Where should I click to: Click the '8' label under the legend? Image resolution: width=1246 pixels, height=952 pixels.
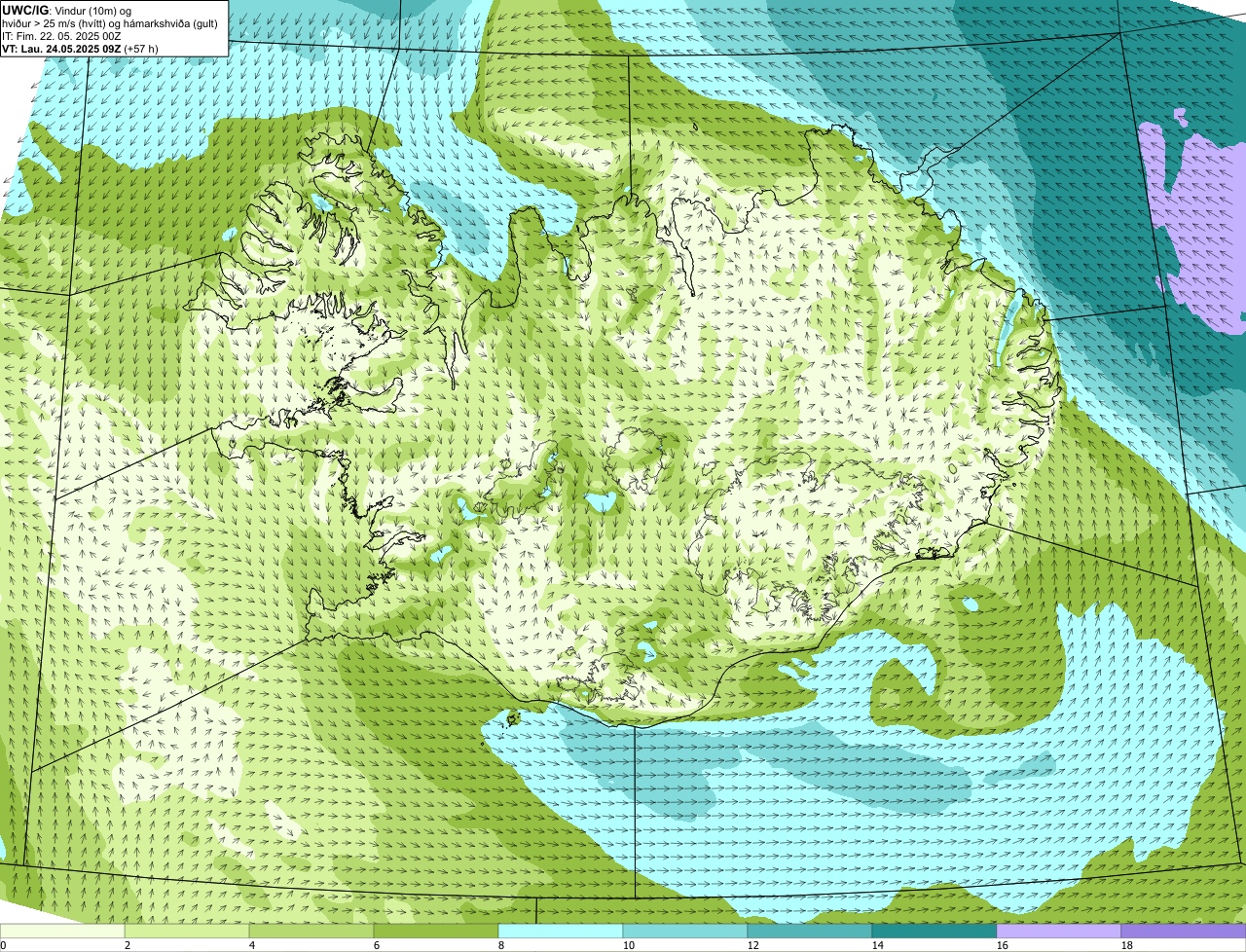pyautogui.click(x=501, y=945)
